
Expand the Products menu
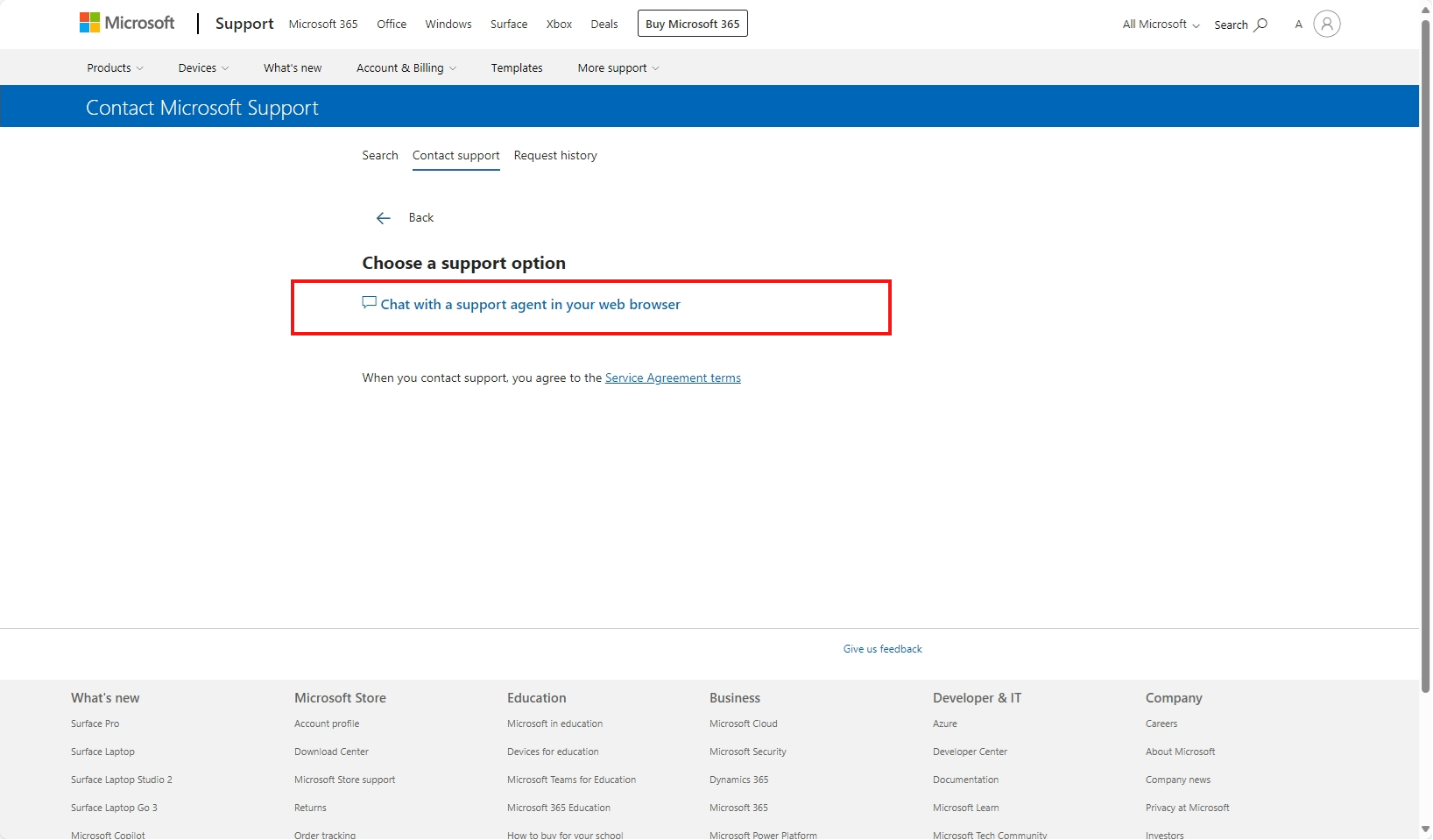115,67
